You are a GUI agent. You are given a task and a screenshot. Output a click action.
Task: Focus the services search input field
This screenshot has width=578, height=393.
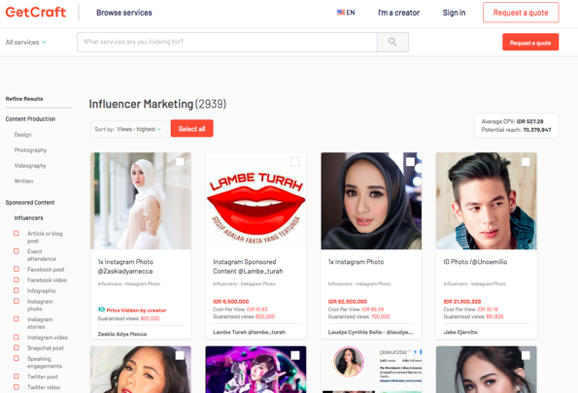(227, 42)
